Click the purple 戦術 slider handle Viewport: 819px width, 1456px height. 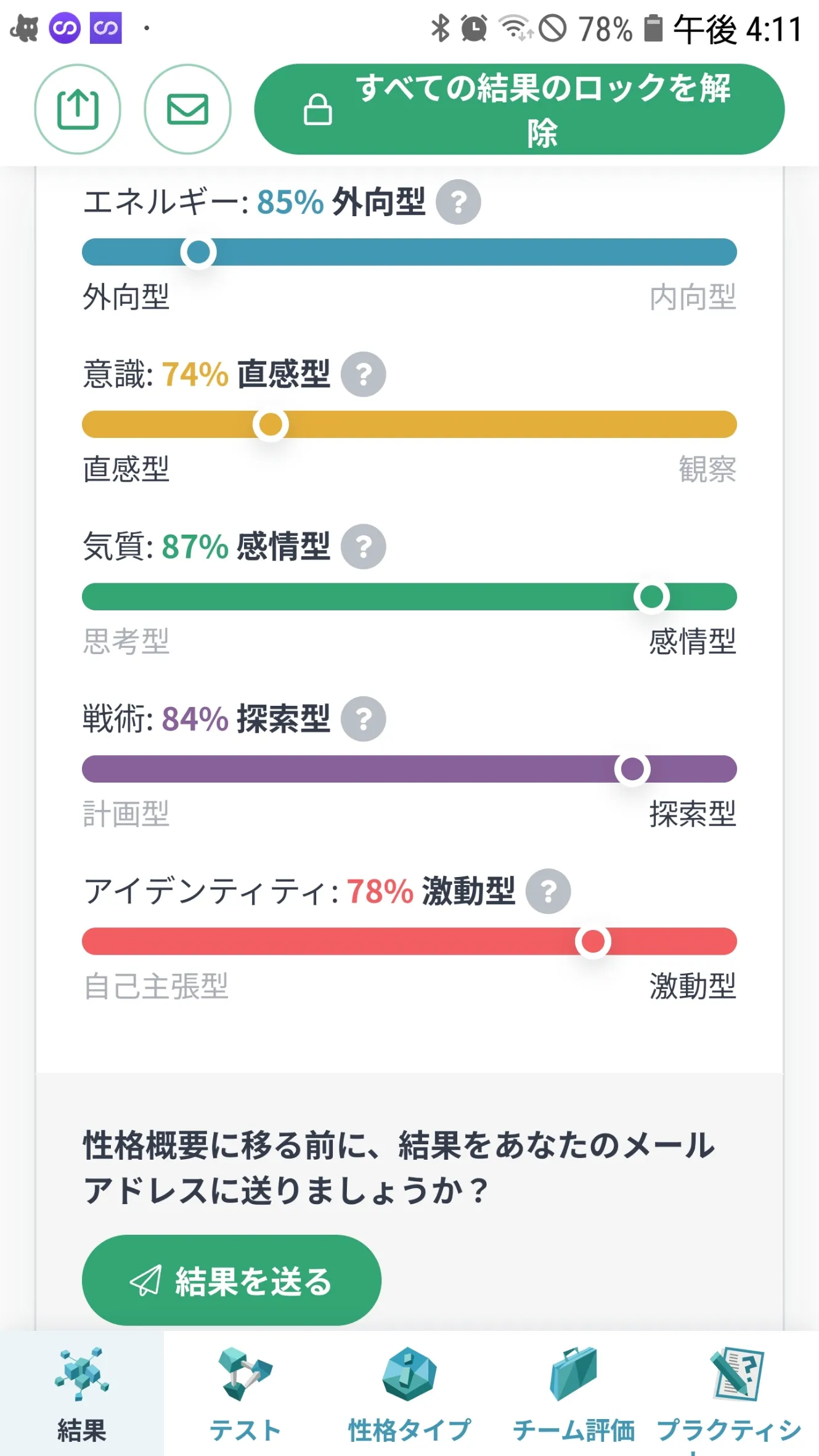[x=632, y=769]
